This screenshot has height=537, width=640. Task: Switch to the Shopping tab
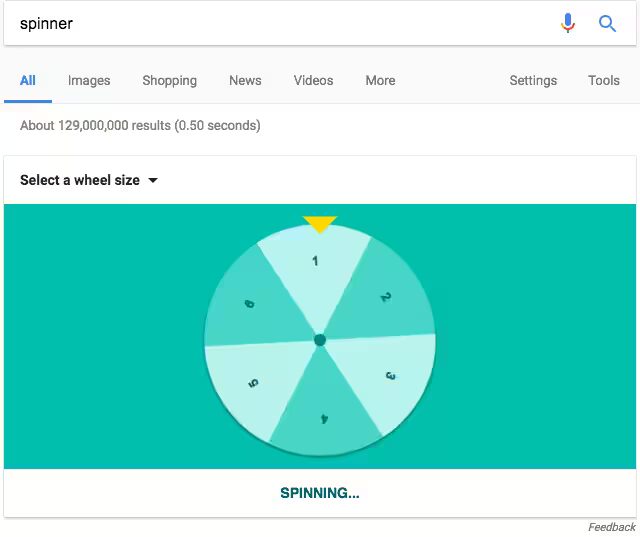[169, 80]
